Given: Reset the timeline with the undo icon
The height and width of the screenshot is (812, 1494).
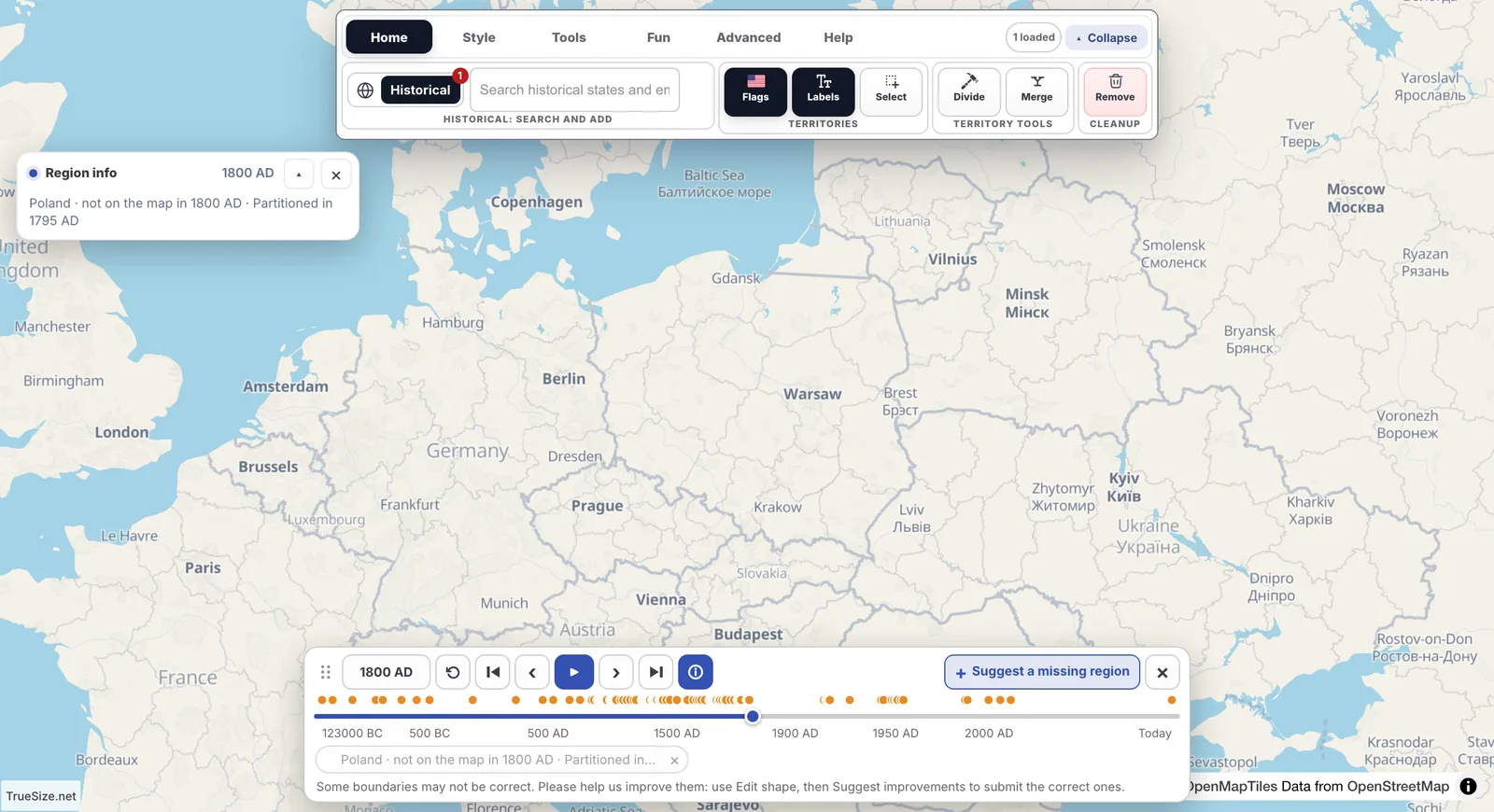Looking at the screenshot, I should pos(453,672).
